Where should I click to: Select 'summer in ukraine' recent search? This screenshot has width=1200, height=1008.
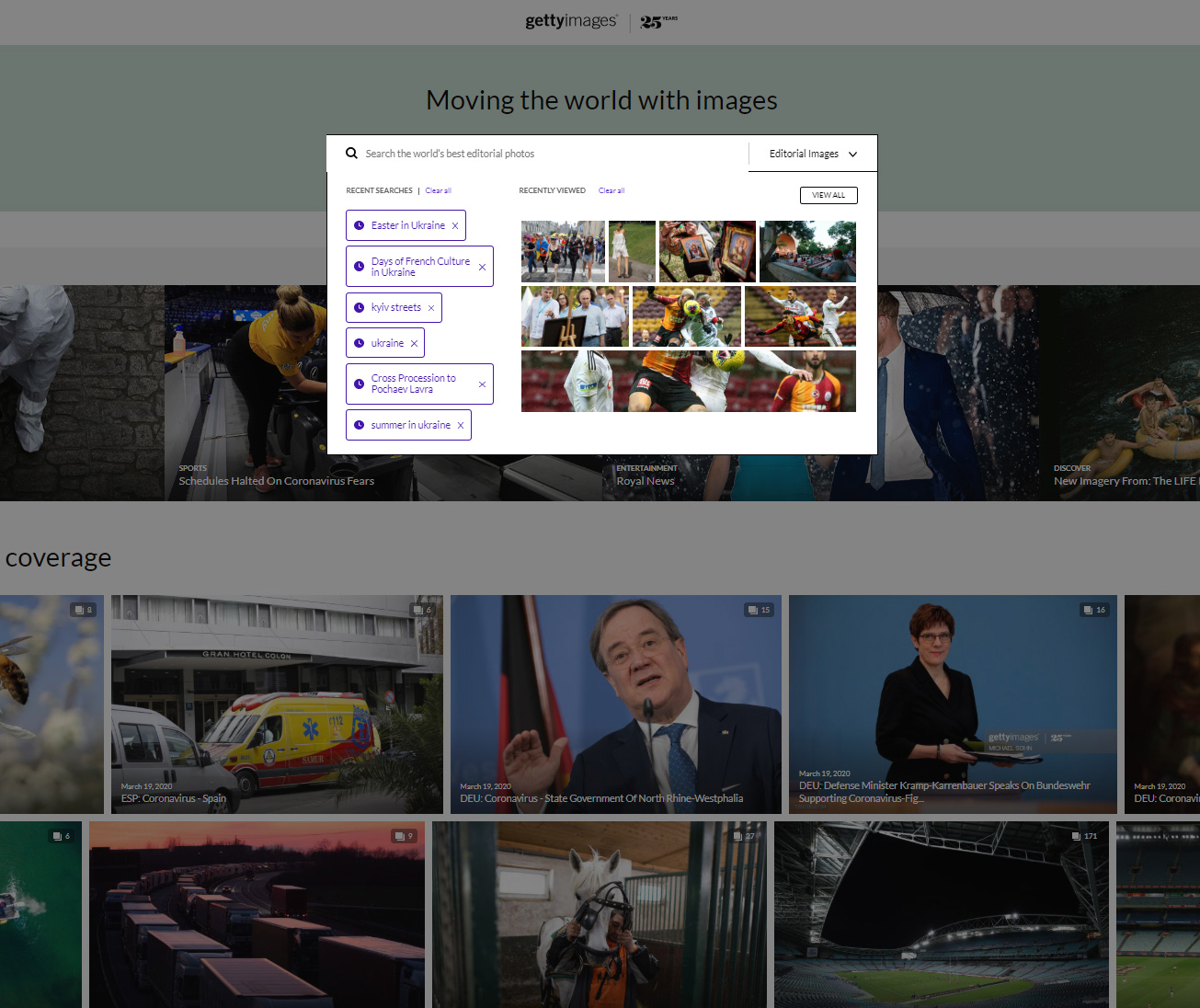410,425
